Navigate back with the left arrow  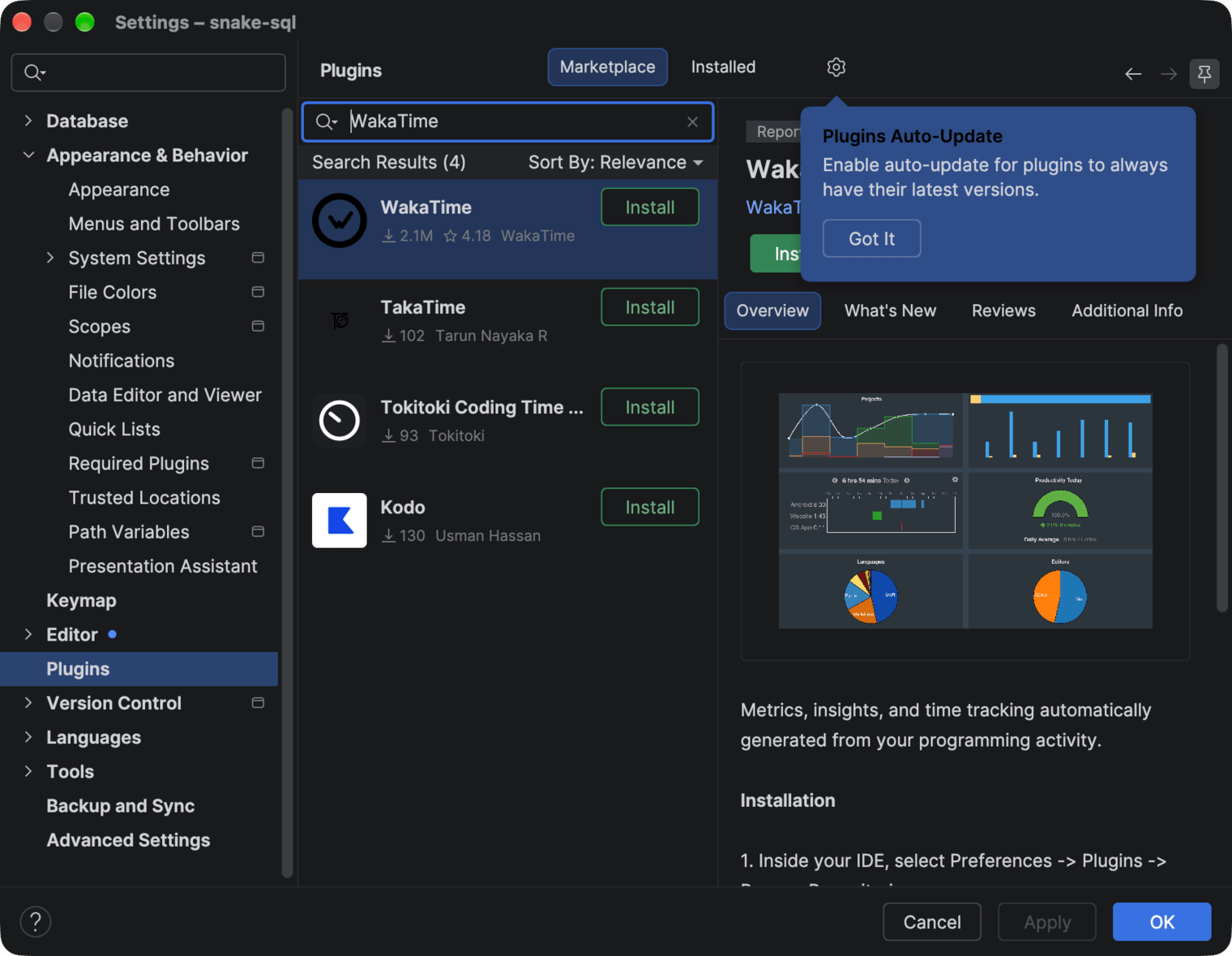(1133, 75)
